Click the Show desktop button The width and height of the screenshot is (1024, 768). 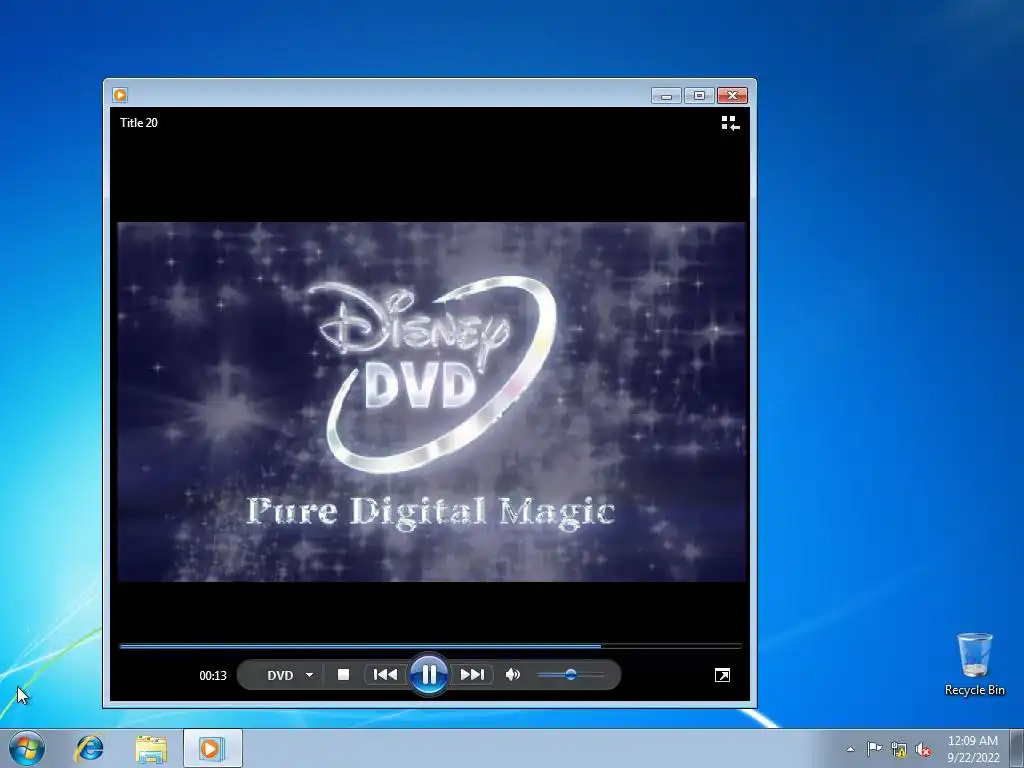1017,748
